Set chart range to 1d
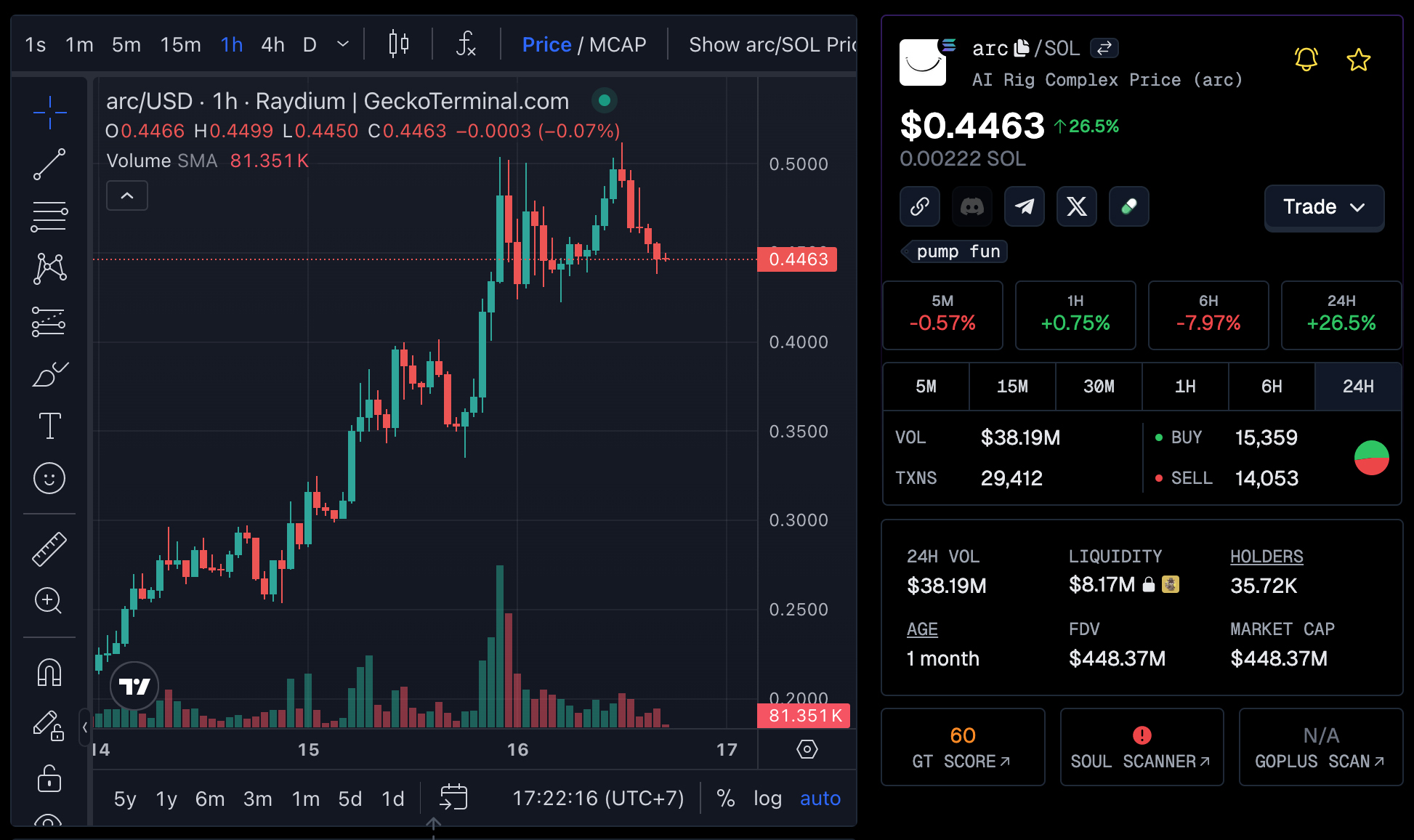1414x840 pixels. coord(392,799)
